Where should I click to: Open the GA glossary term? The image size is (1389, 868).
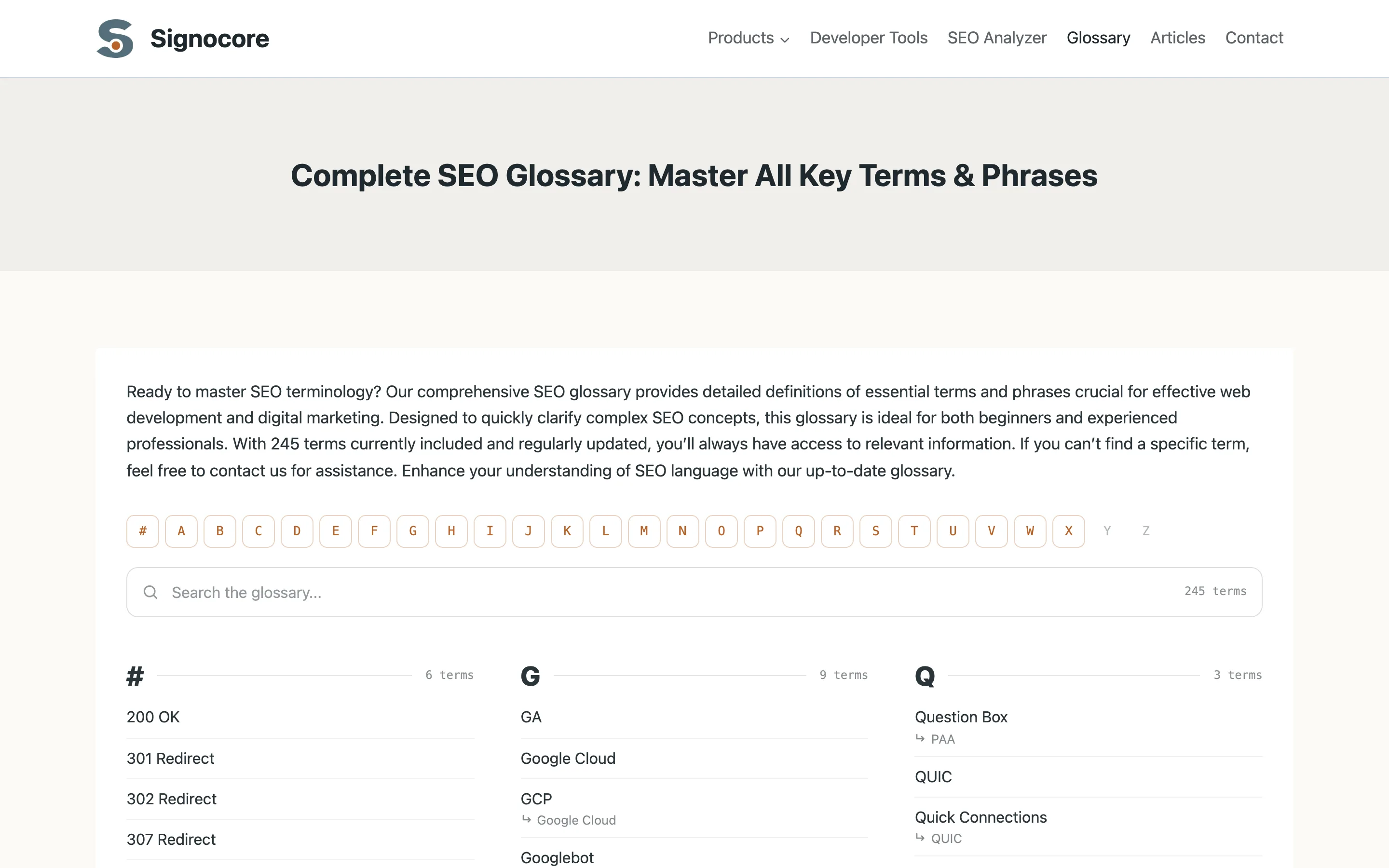pyautogui.click(x=531, y=717)
